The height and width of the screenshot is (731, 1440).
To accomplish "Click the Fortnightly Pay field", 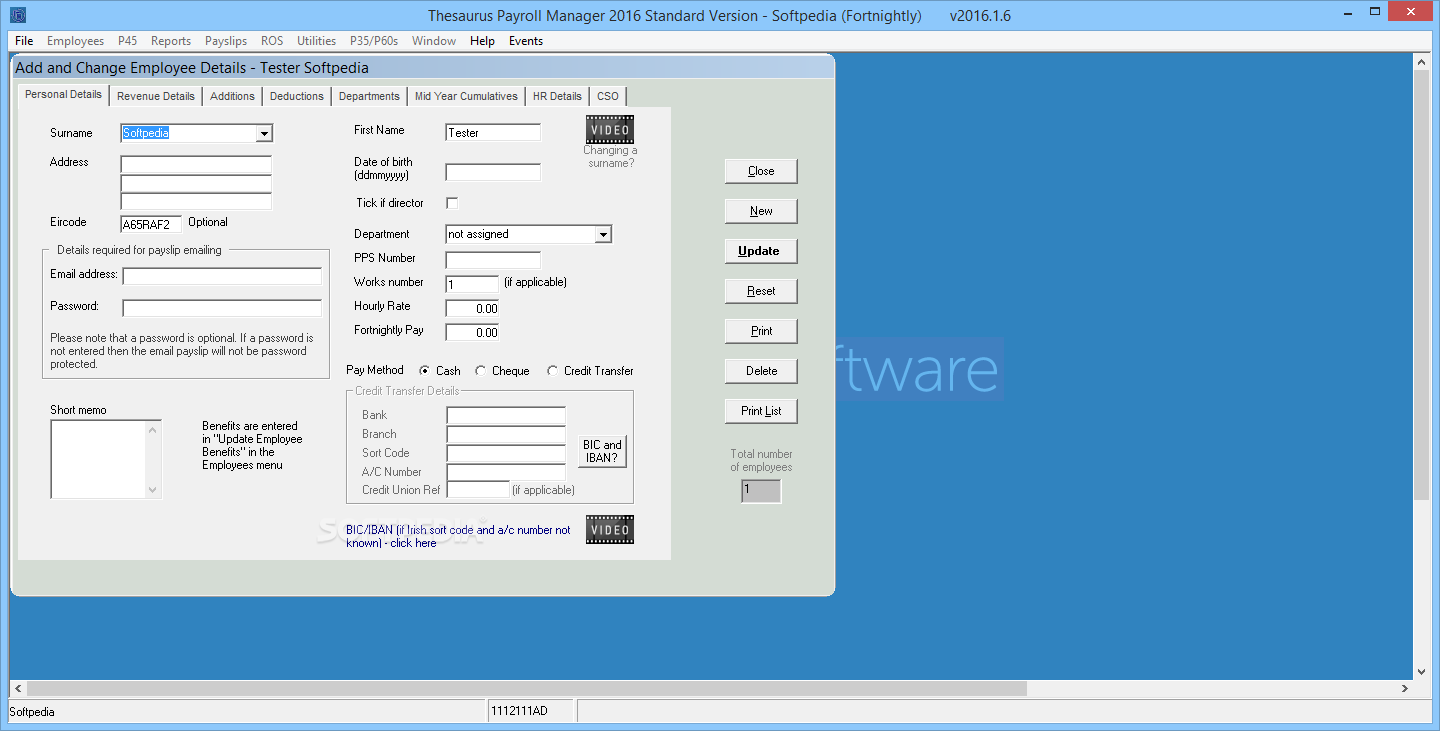I will [472, 332].
